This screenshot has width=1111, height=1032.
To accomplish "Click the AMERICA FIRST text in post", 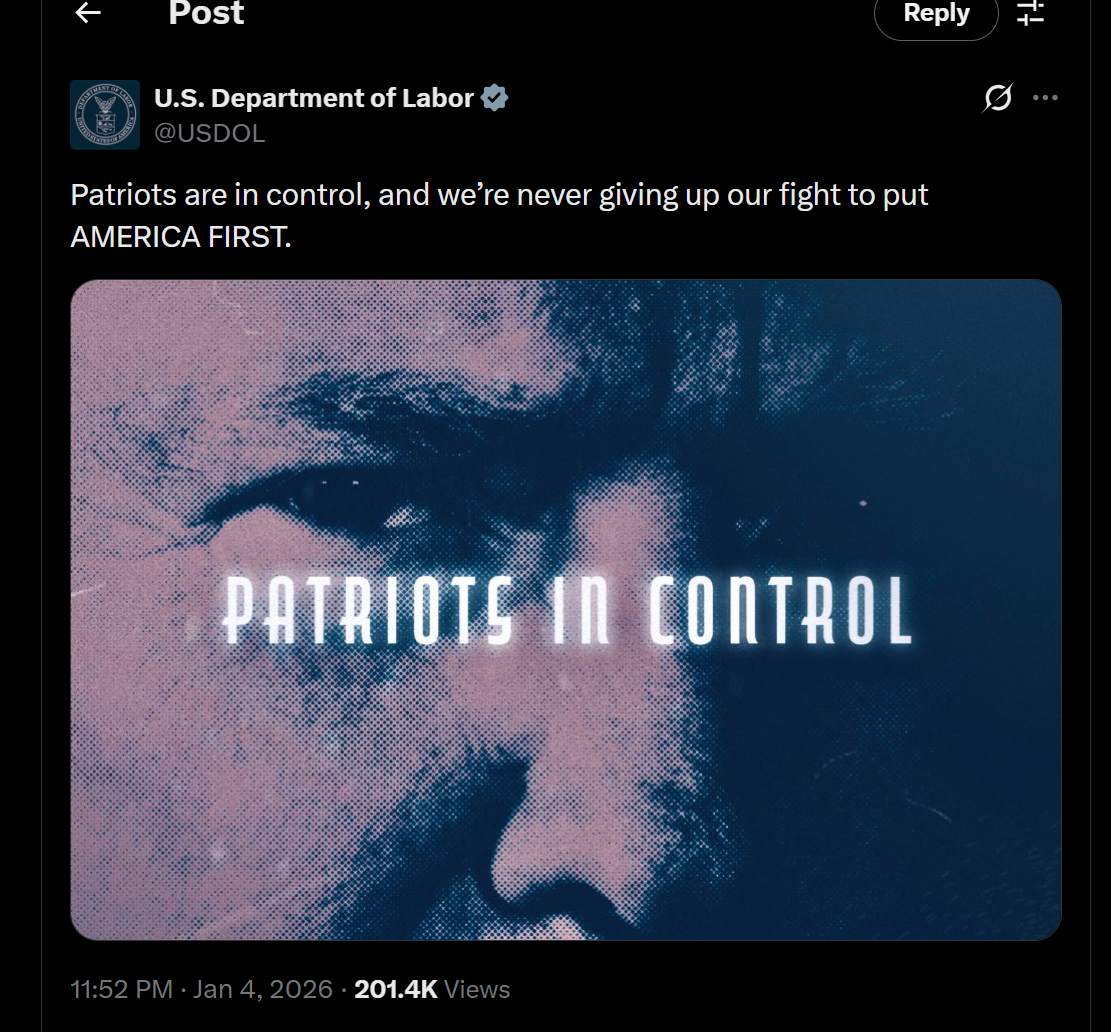I will tap(181, 237).
